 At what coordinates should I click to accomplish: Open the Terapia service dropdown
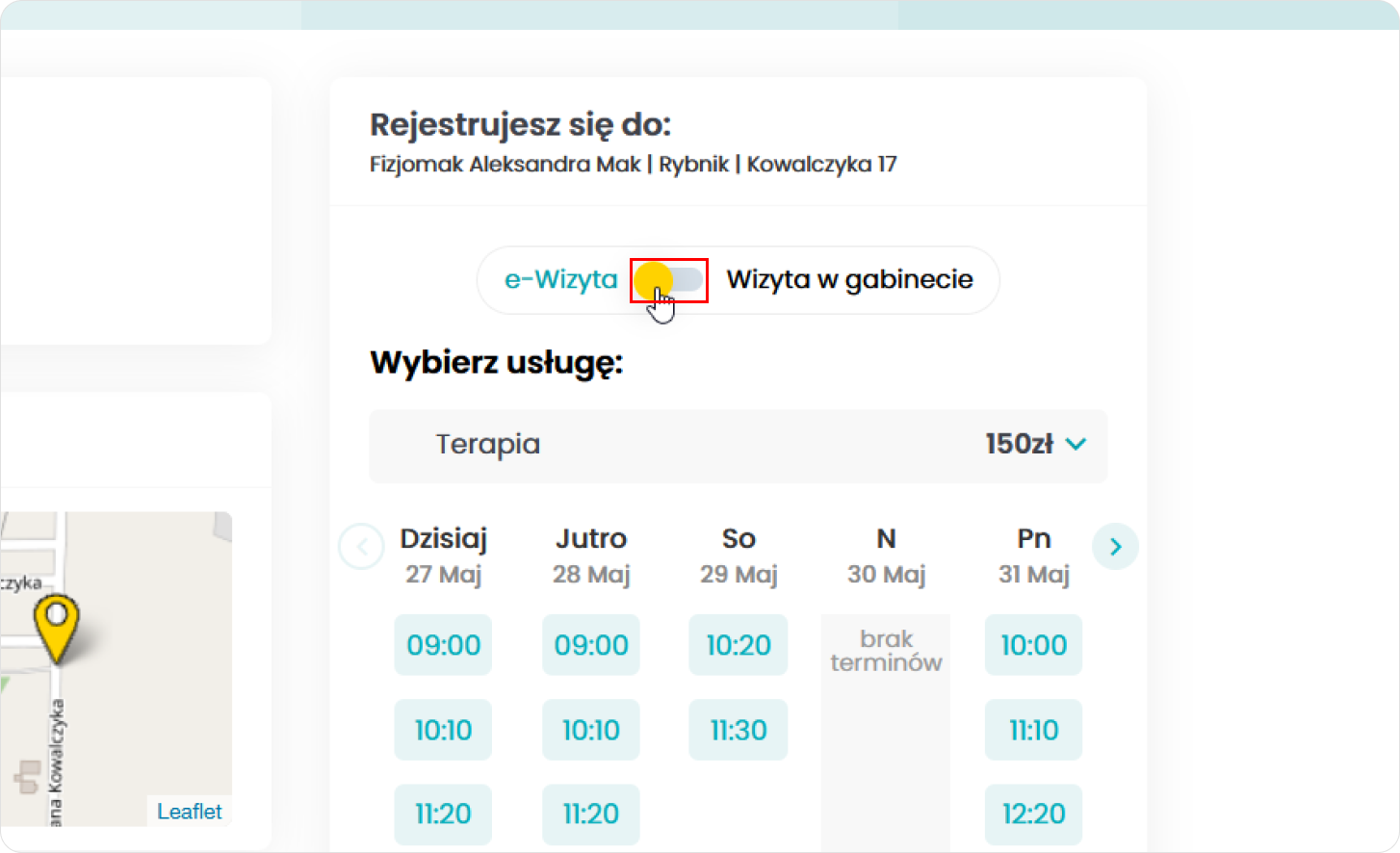point(739,445)
